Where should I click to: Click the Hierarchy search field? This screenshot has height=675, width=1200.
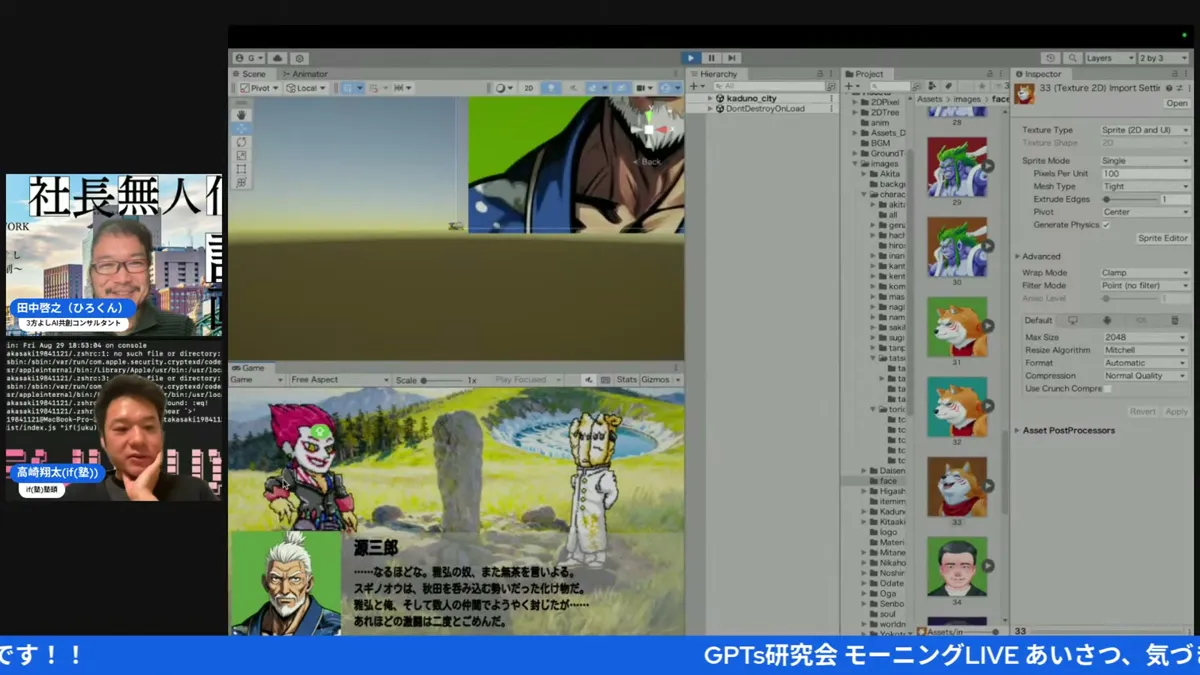(767, 87)
